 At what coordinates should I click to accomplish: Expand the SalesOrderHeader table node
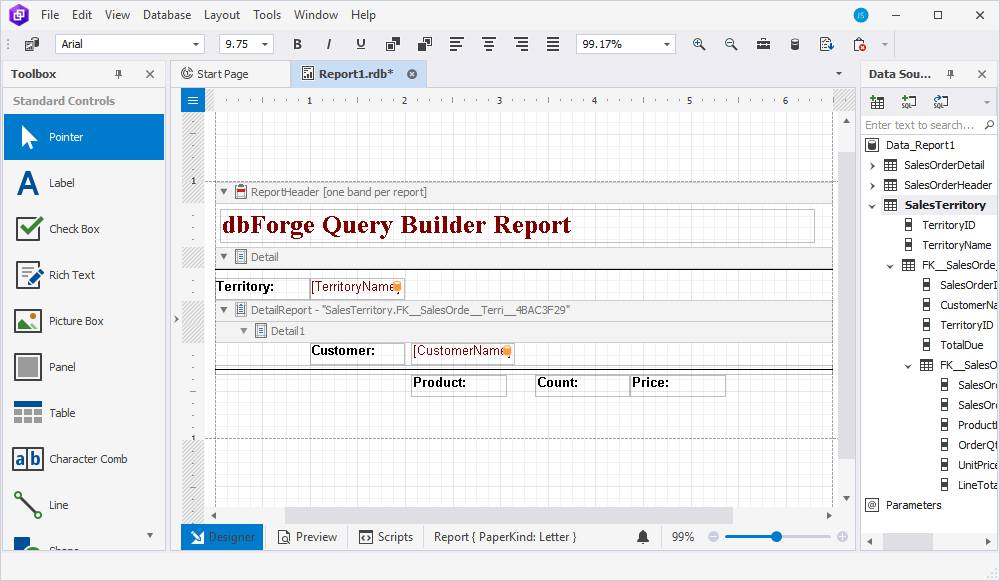point(872,186)
